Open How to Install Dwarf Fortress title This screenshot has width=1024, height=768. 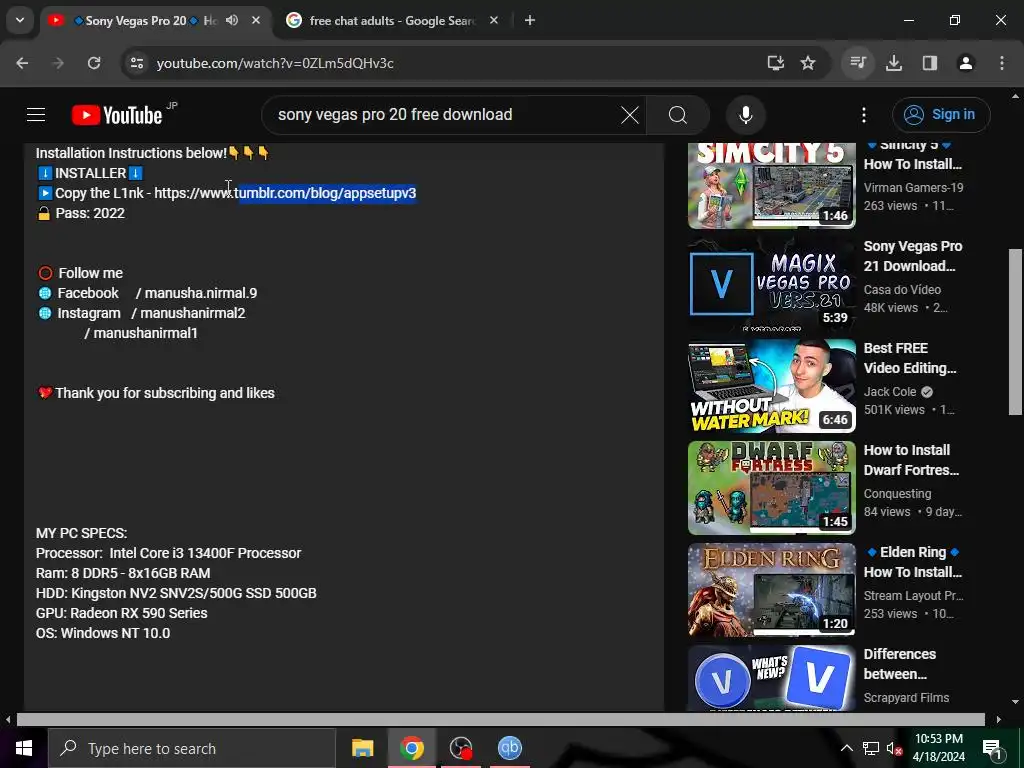pyautogui.click(x=911, y=460)
